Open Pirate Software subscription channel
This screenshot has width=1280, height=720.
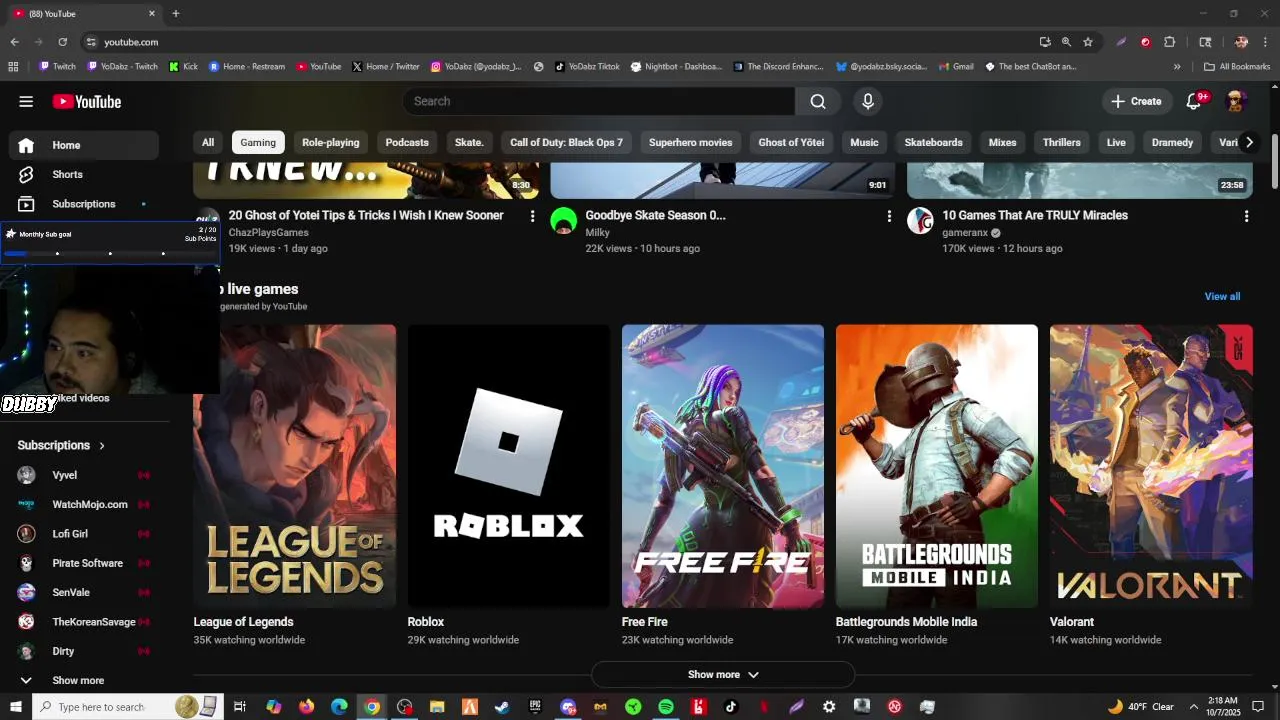(x=84, y=563)
